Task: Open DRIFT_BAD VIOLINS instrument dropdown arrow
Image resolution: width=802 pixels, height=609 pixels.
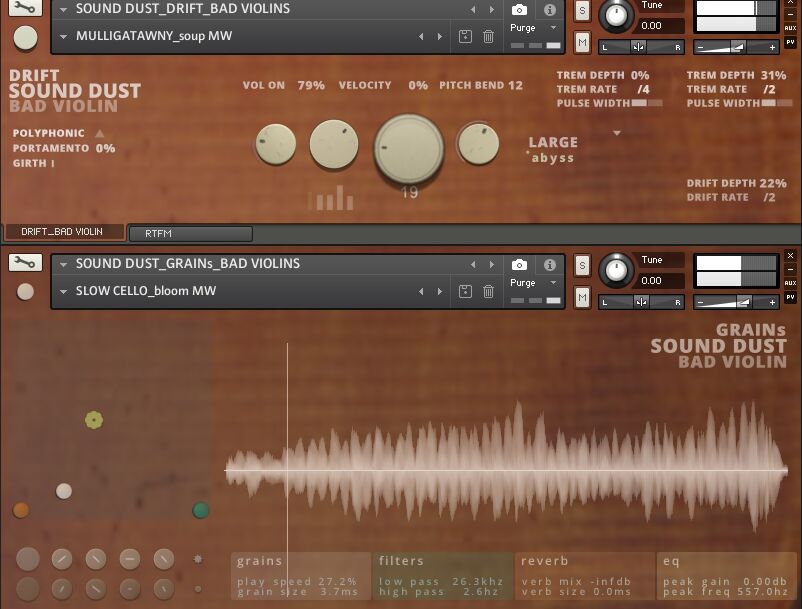Action: tap(63, 9)
